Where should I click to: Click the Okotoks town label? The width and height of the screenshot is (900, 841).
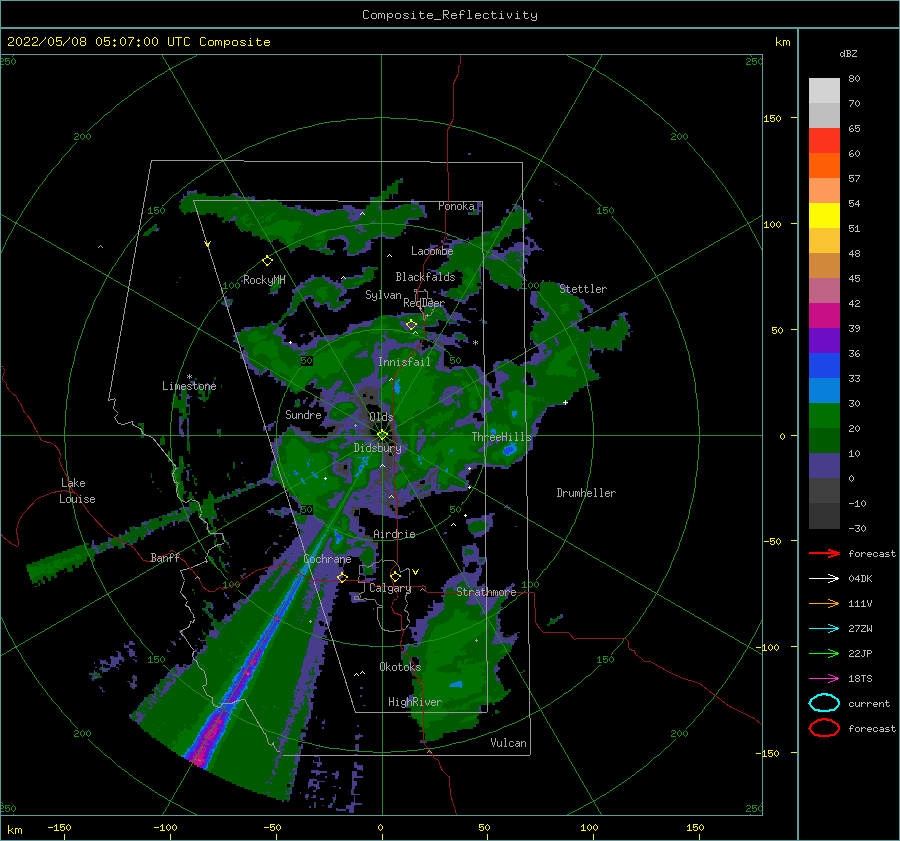(x=400, y=667)
